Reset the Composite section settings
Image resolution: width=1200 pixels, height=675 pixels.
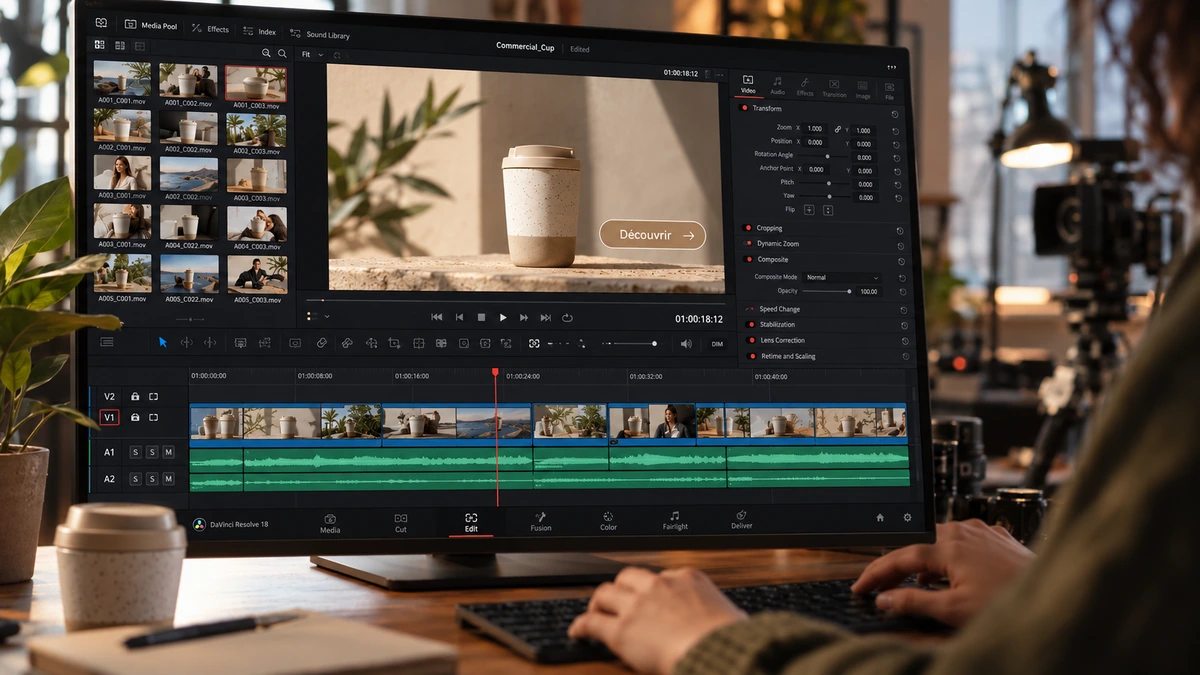[901, 261]
